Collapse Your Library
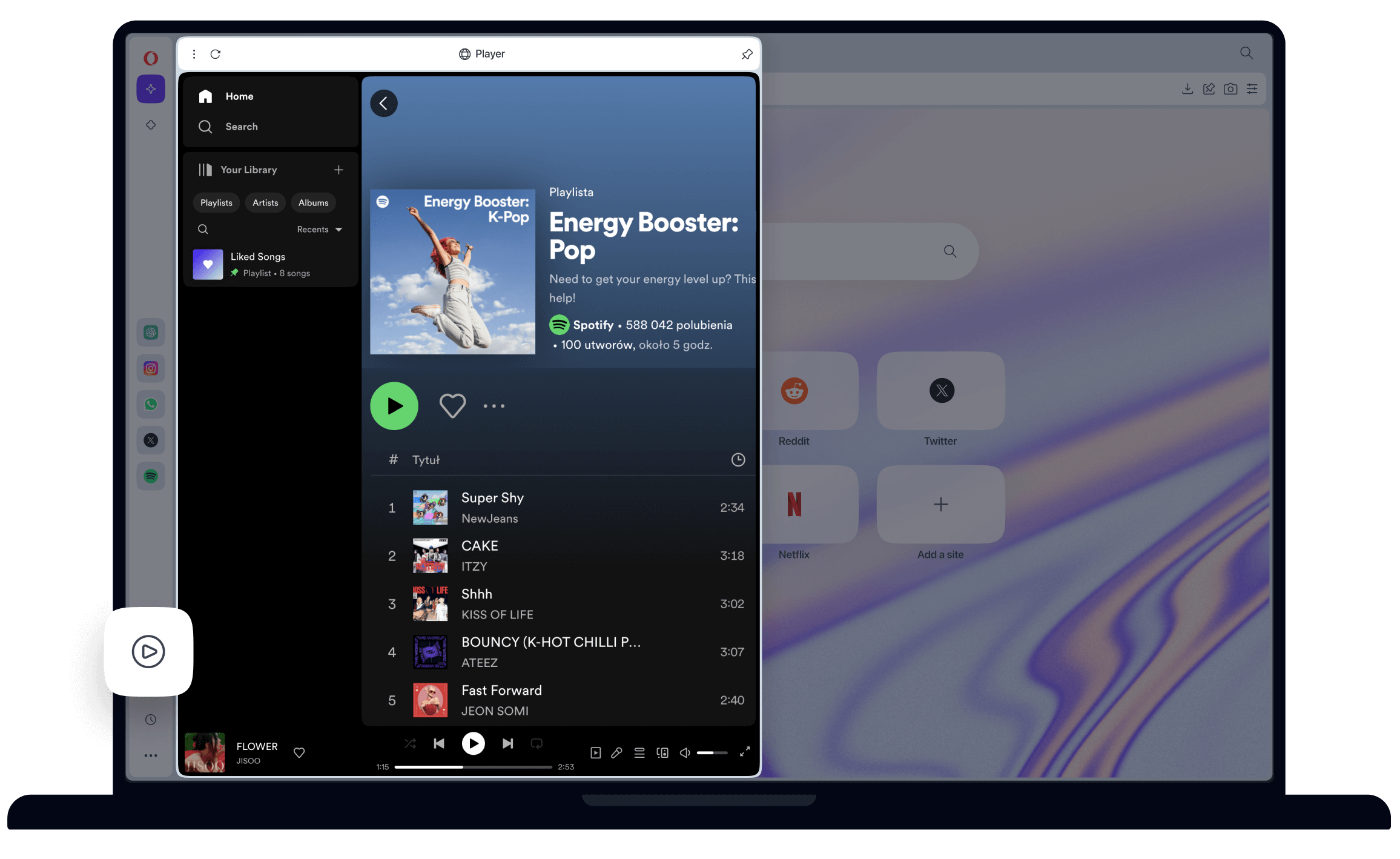Viewport: 1400px width, 859px height. click(237, 170)
